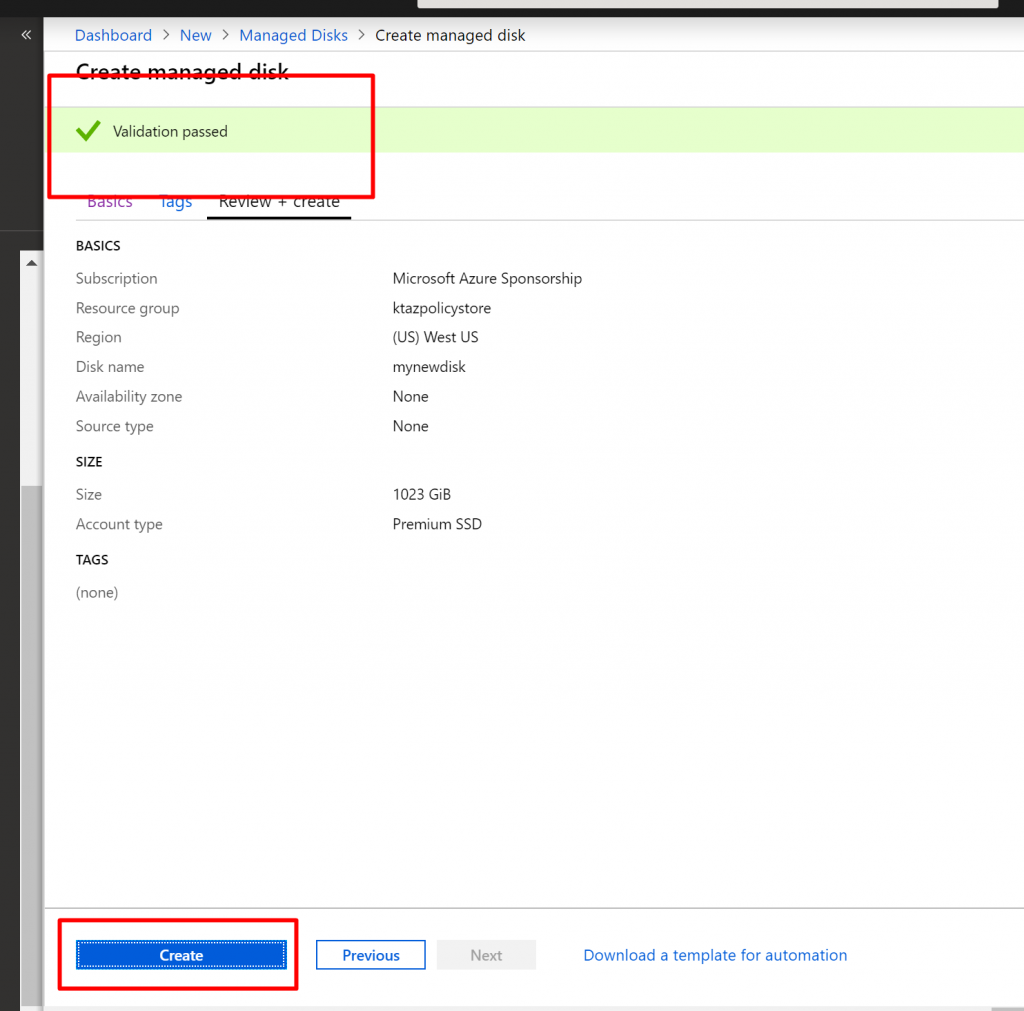The width and height of the screenshot is (1024, 1011).
Task: Open the New breadcrumb link
Action: pos(195,35)
